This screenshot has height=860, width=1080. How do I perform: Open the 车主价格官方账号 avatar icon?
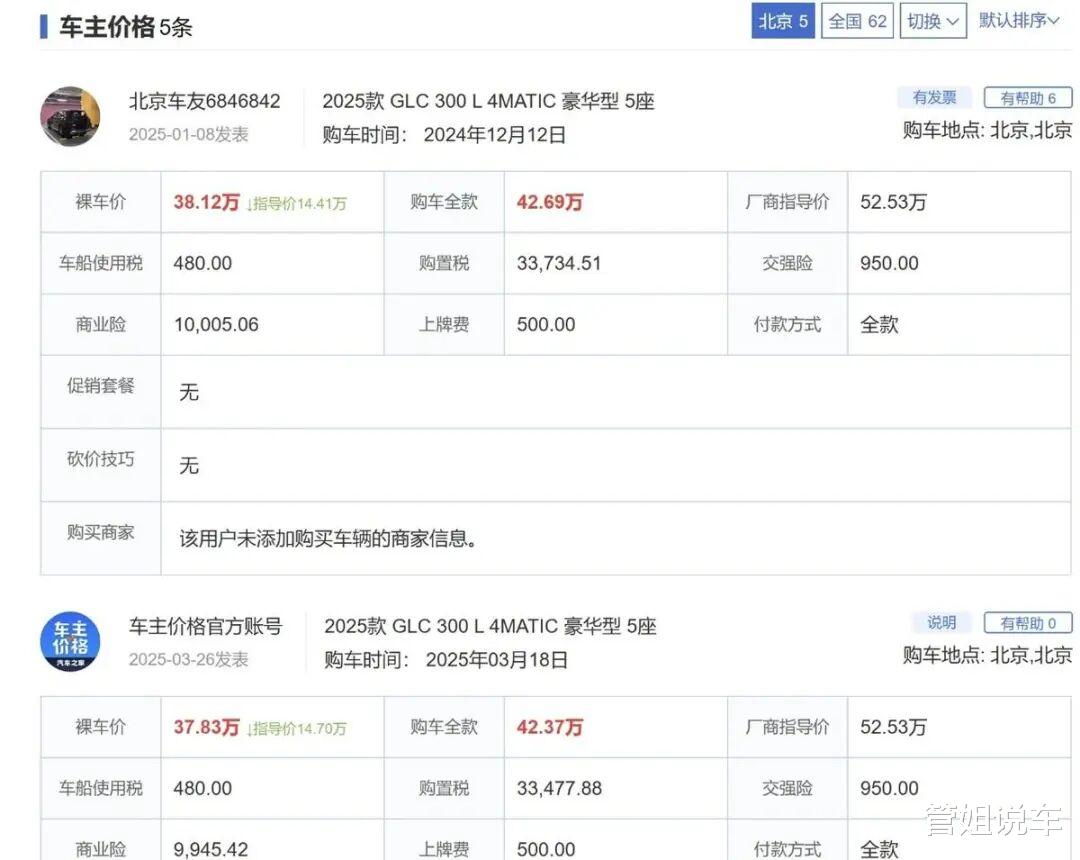tap(70, 642)
